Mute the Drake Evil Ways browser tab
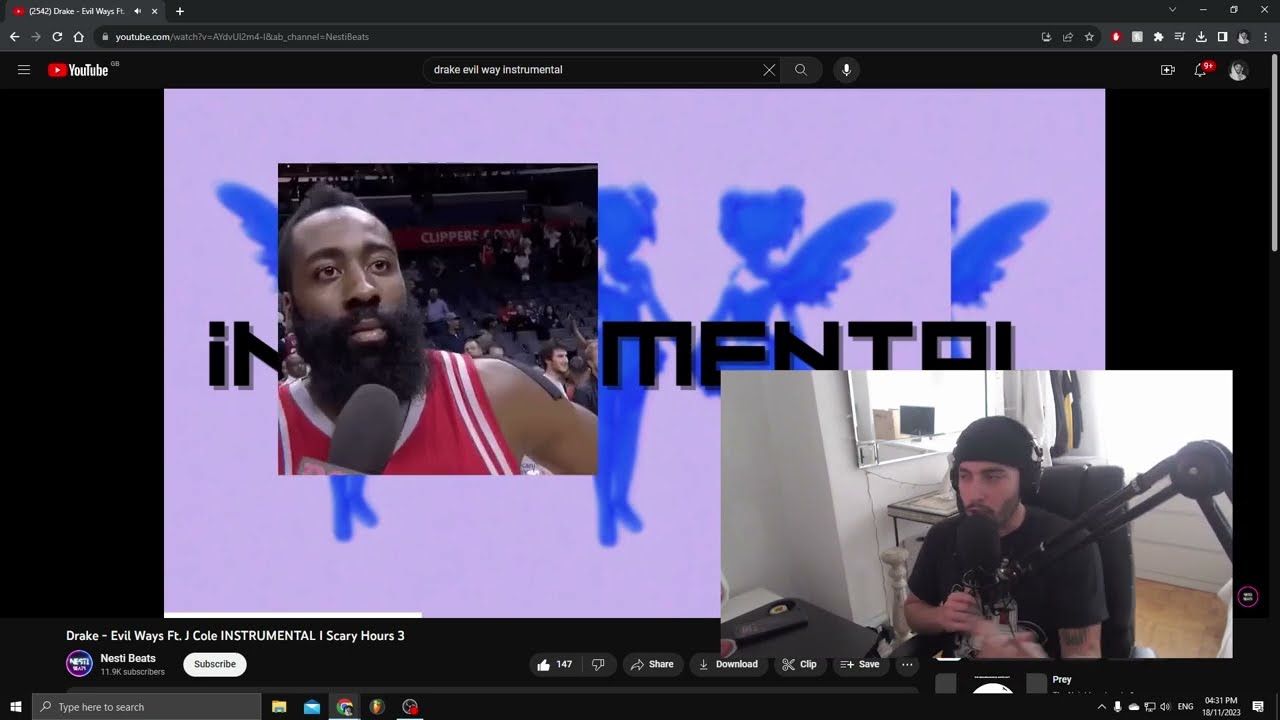 (137, 11)
